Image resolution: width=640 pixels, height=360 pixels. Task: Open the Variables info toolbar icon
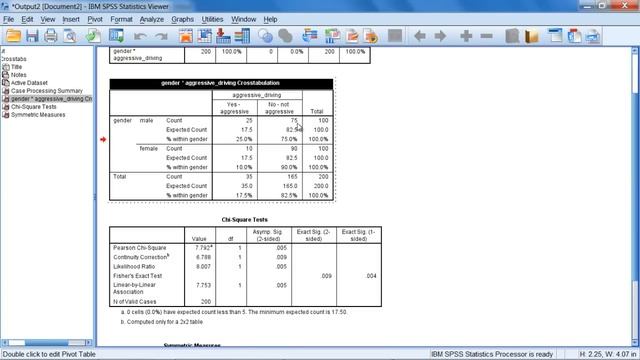click(242, 36)
